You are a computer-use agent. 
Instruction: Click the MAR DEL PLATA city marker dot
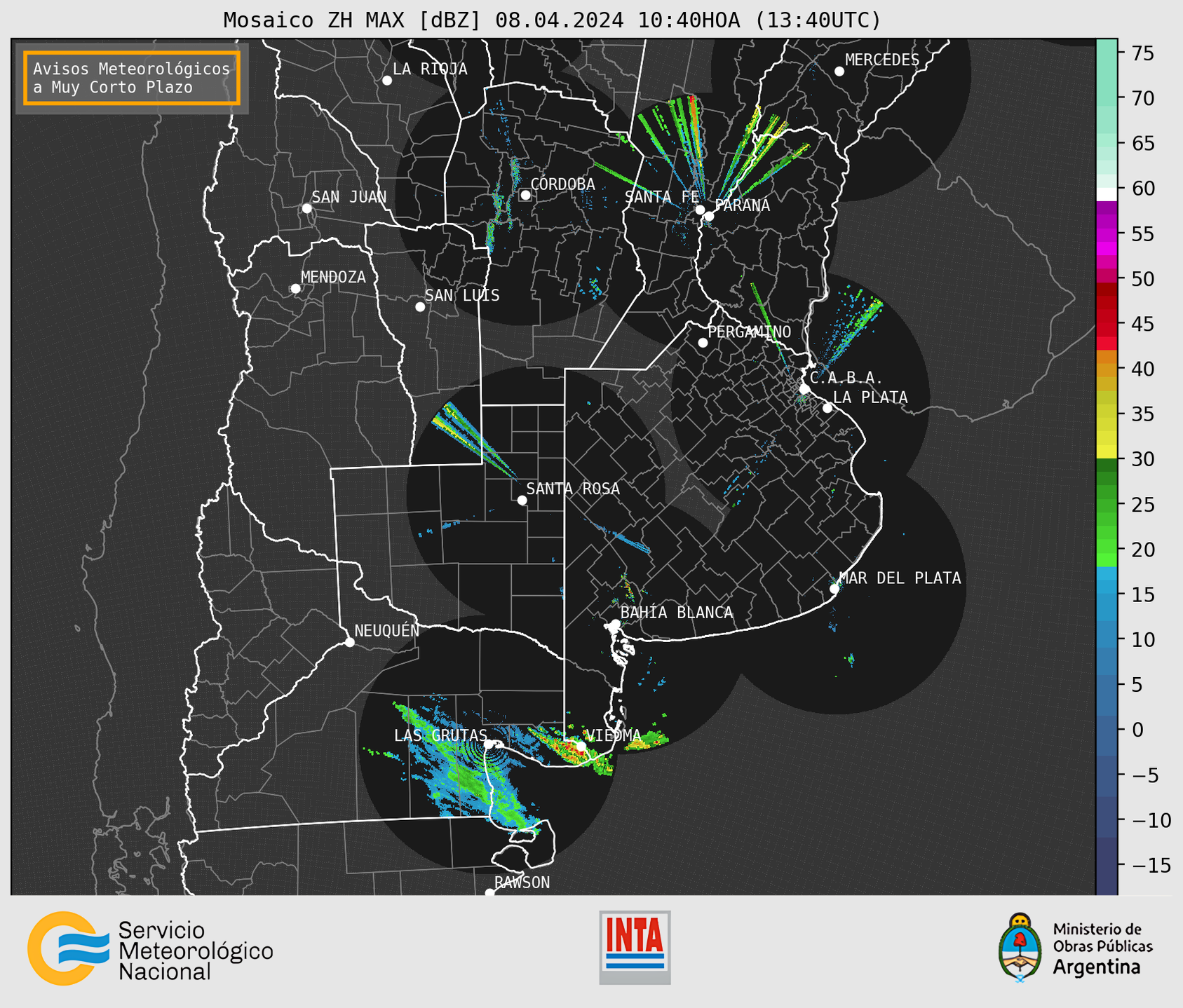834,589
